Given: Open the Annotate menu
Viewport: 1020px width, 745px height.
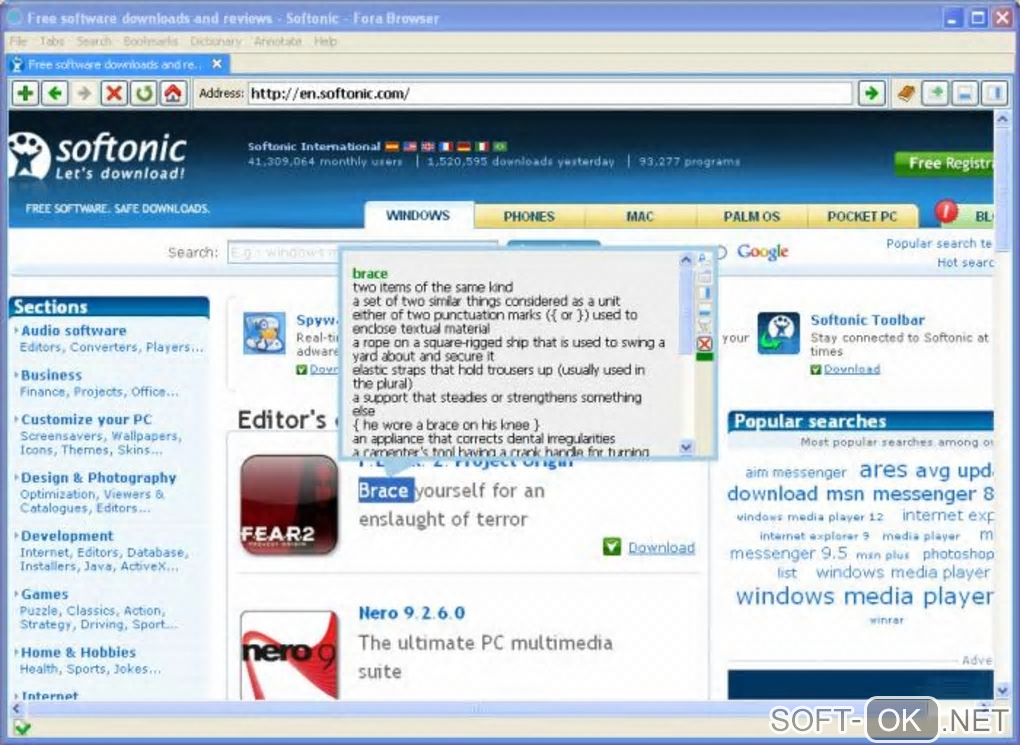Looking at the screenshot, I should click(278, 41).
